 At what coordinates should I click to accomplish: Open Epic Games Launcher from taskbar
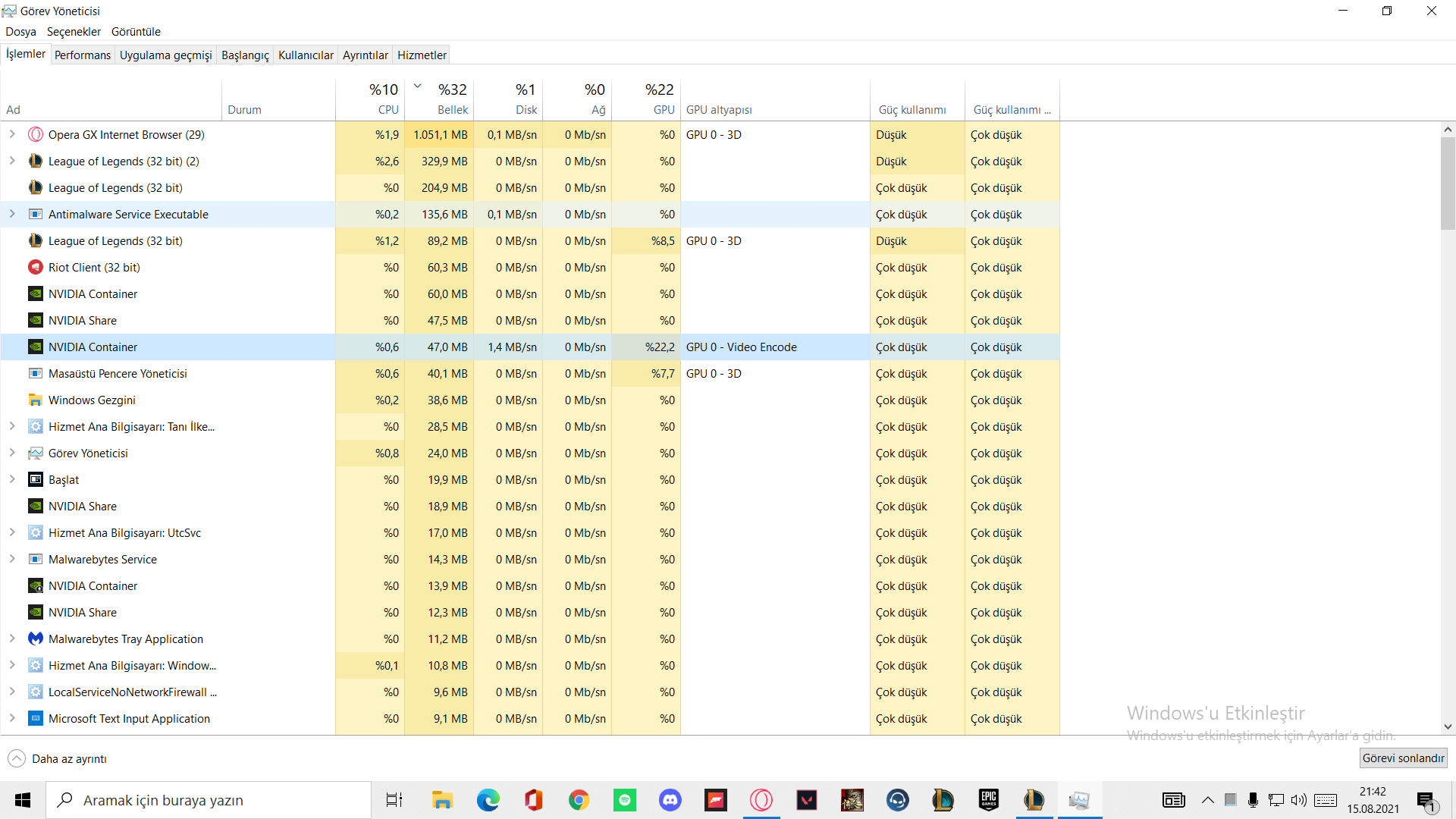pos(989,800)
